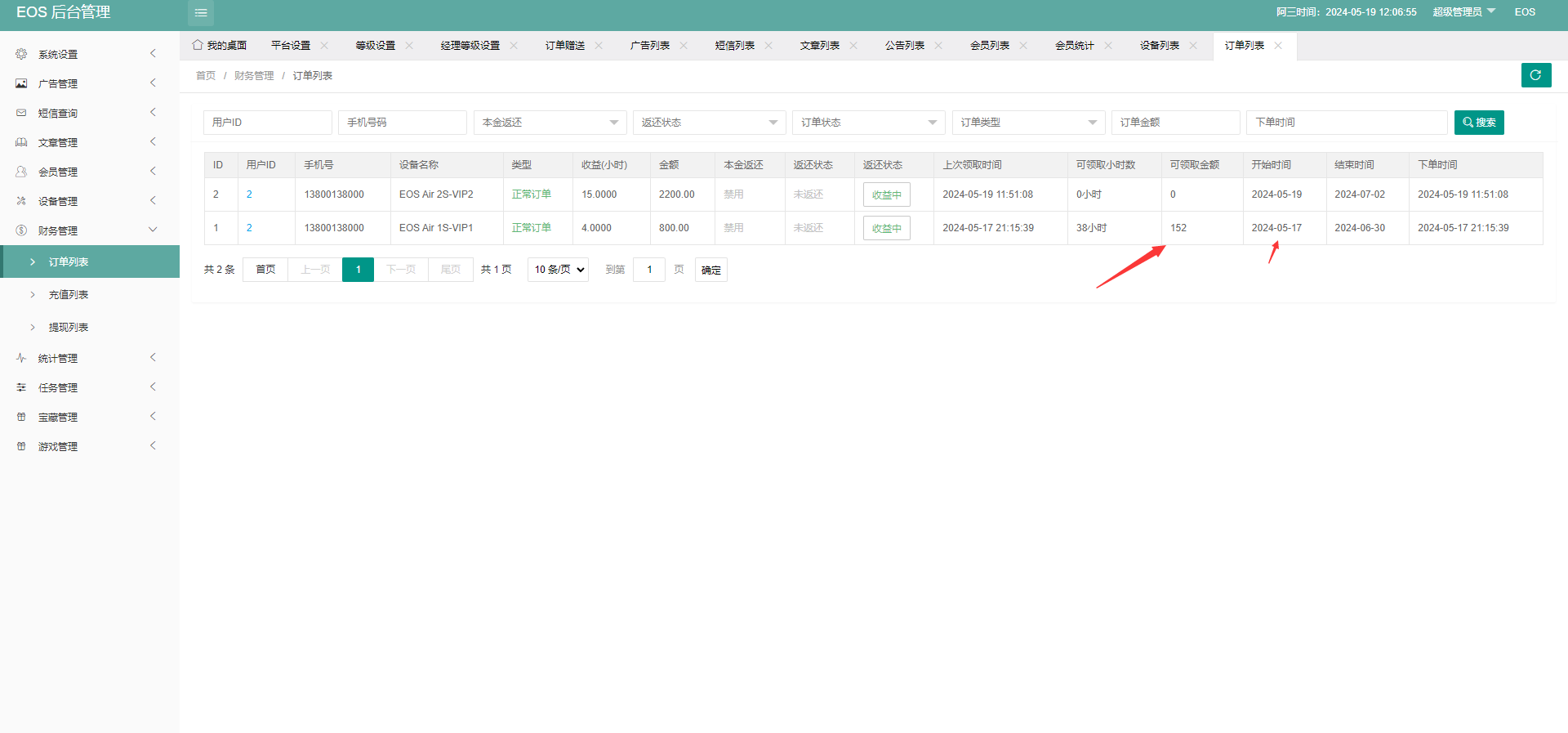Click the green refresh icon button
The image size is (1568, 733).
tap(1536, 75)
